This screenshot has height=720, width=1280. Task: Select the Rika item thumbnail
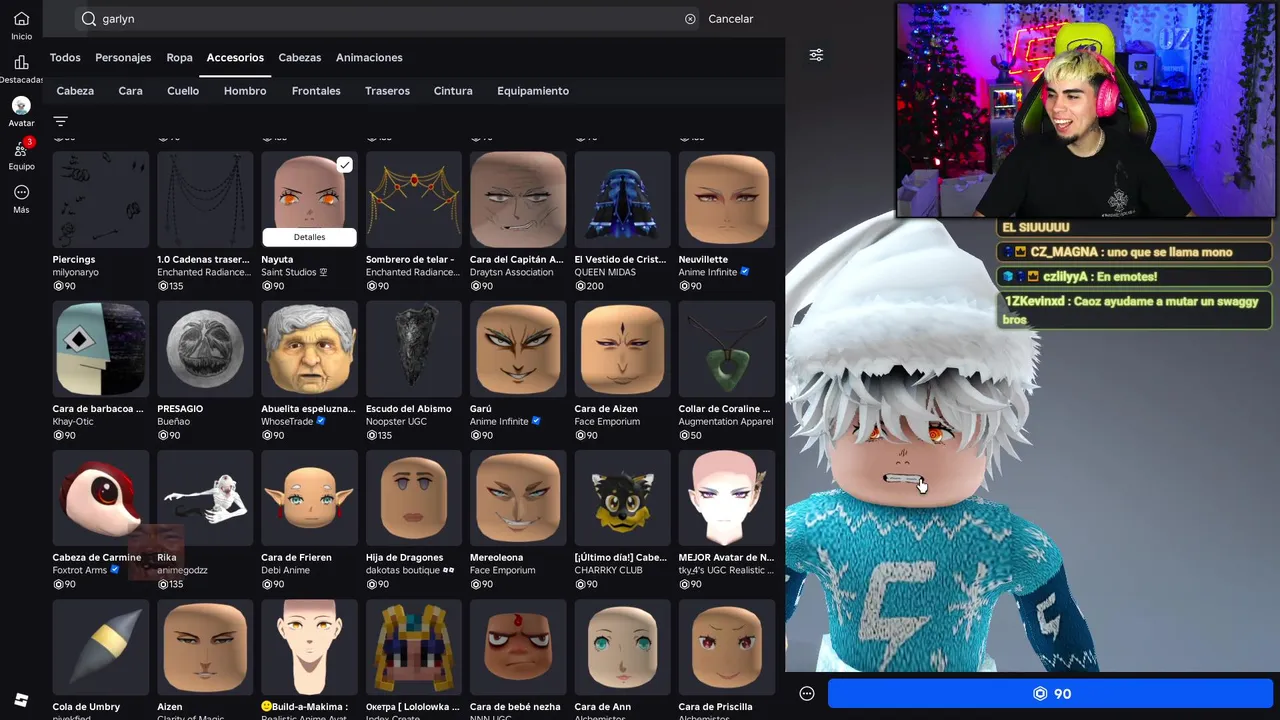[x=205, y=498]
